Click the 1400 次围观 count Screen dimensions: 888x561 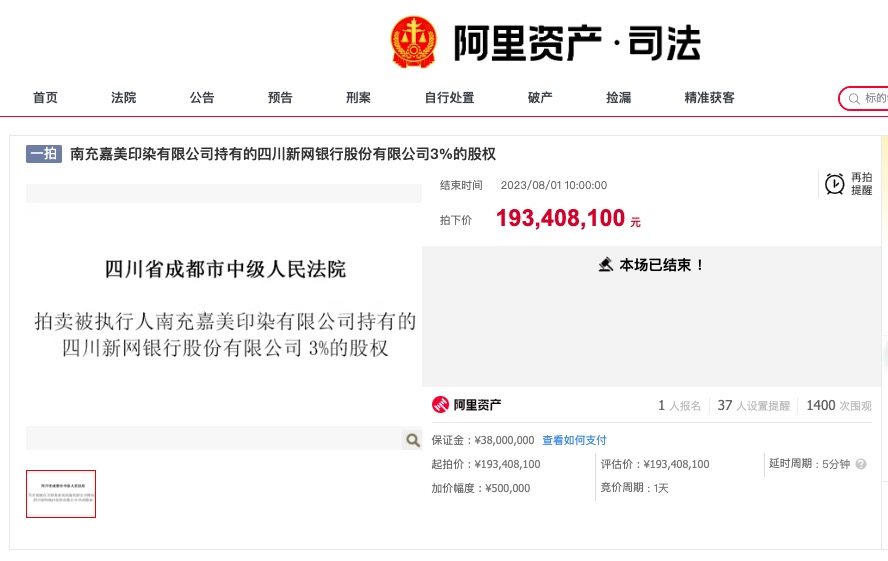(839, 405)
